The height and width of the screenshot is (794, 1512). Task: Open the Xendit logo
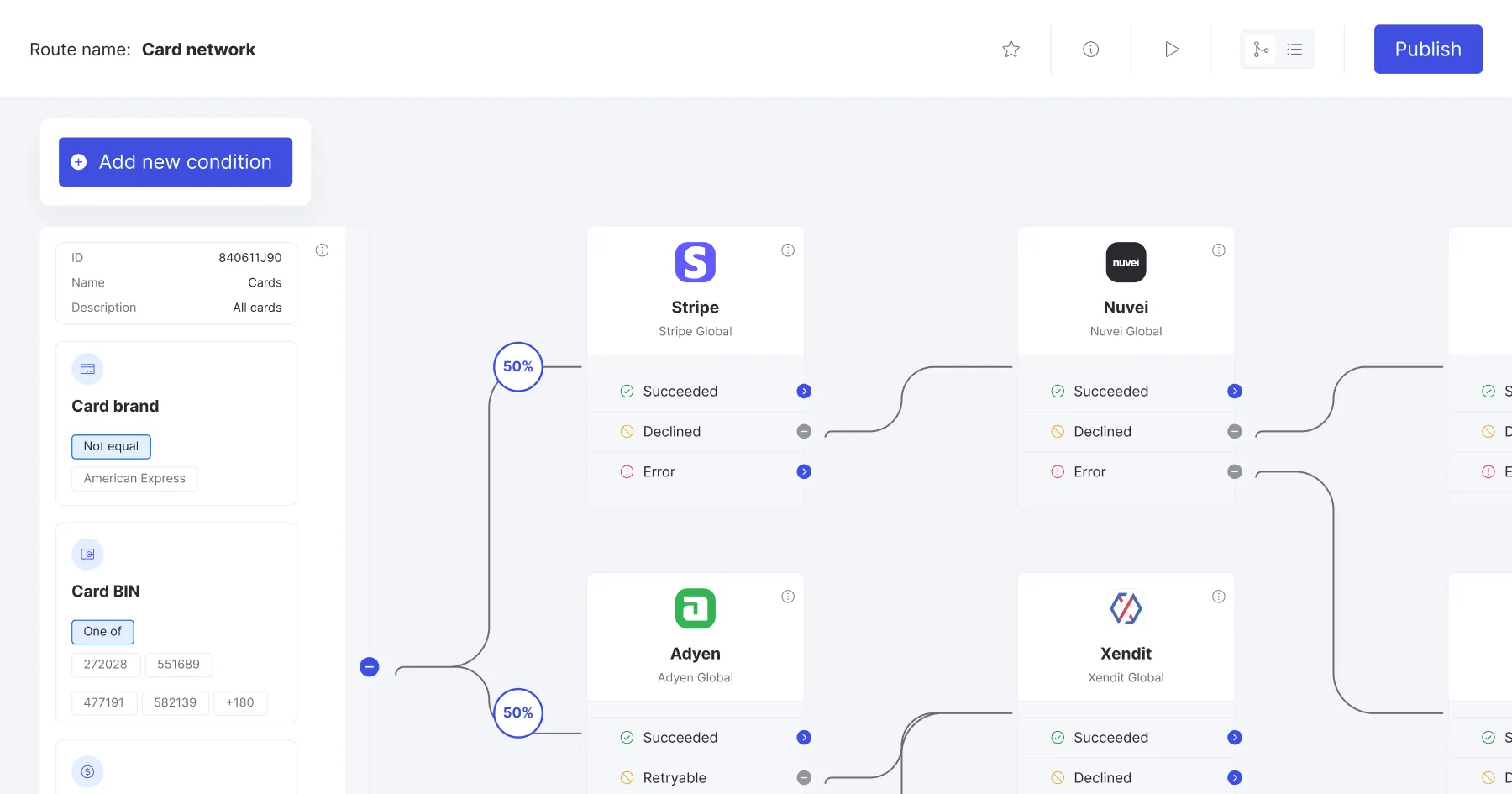pos(1126,608)
